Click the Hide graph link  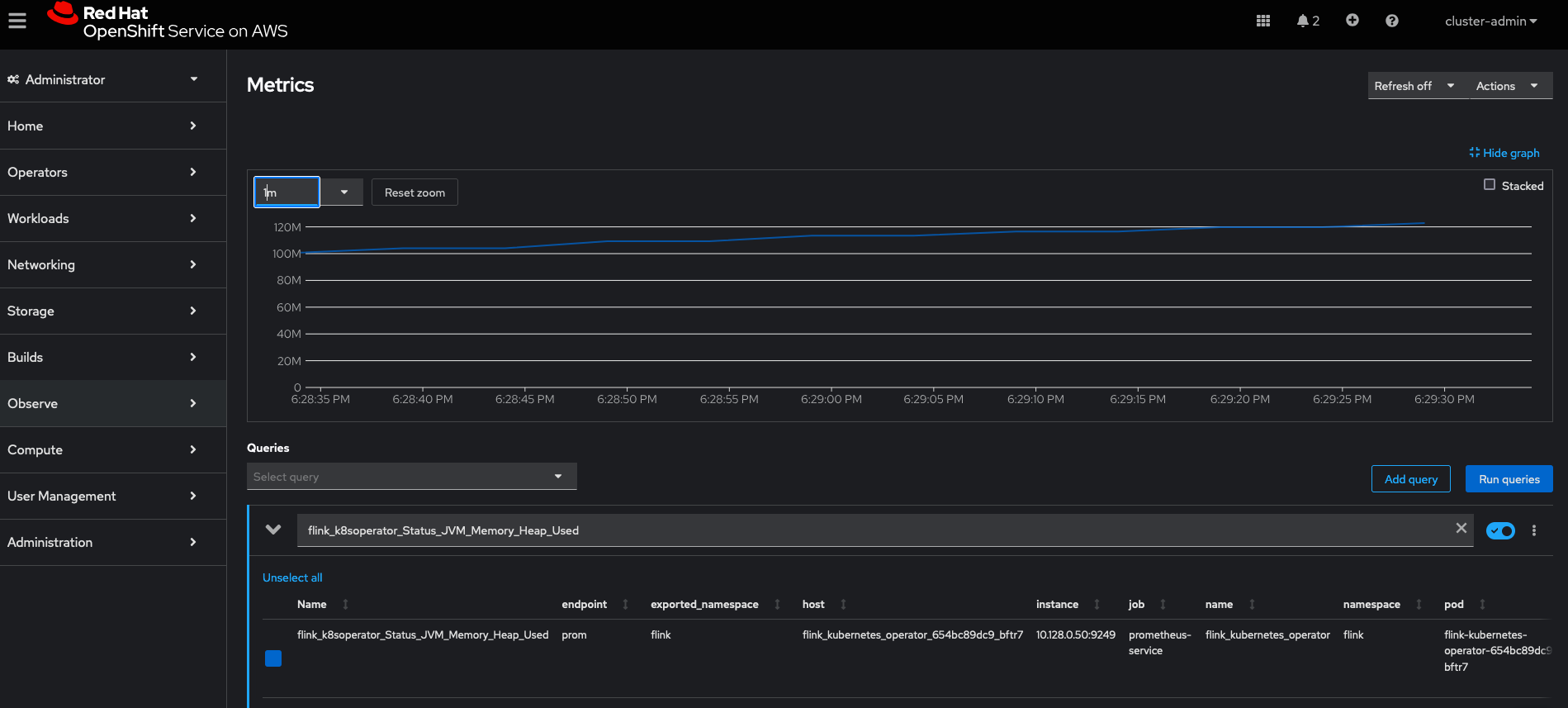pos(1504,153)
